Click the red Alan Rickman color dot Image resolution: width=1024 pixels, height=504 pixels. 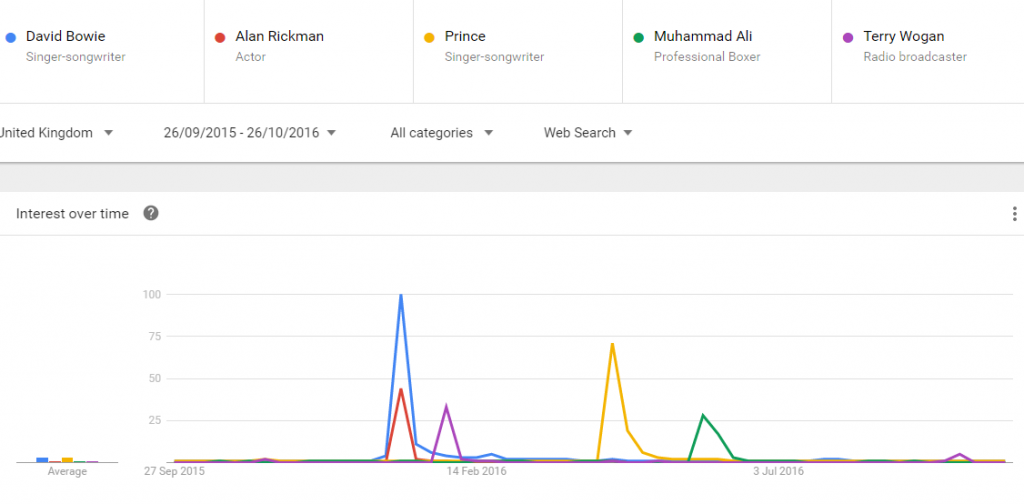point(220,37)
